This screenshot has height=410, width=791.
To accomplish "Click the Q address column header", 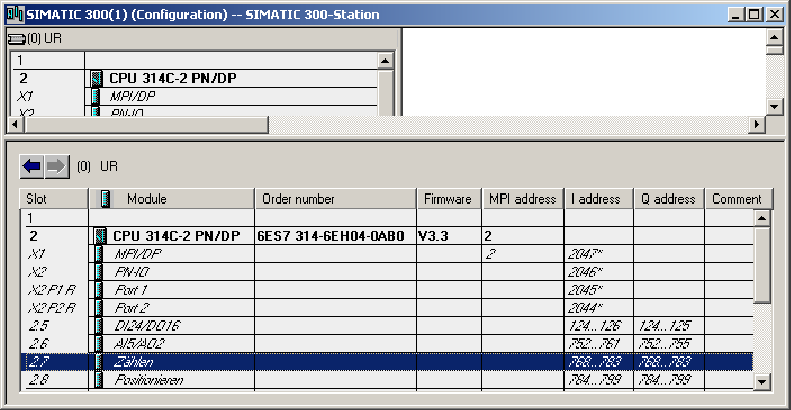I will [669, 199].
